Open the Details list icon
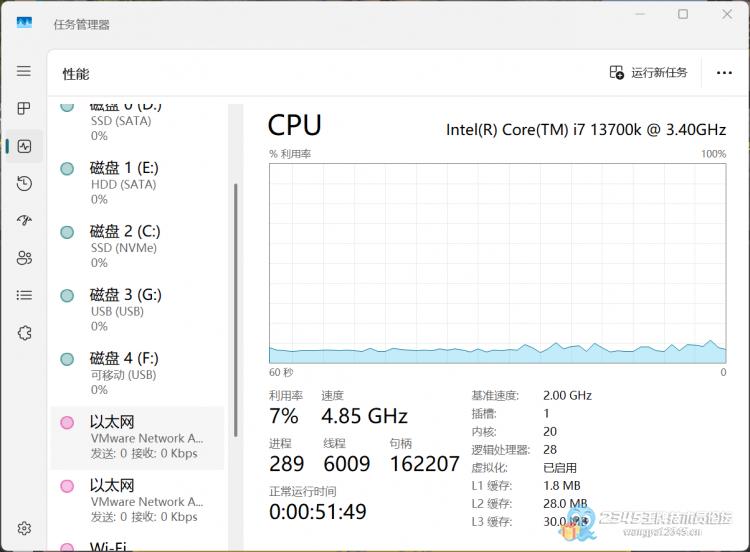Image resolution: width=750 pixels, height=552 pixels. pos(24,295)
